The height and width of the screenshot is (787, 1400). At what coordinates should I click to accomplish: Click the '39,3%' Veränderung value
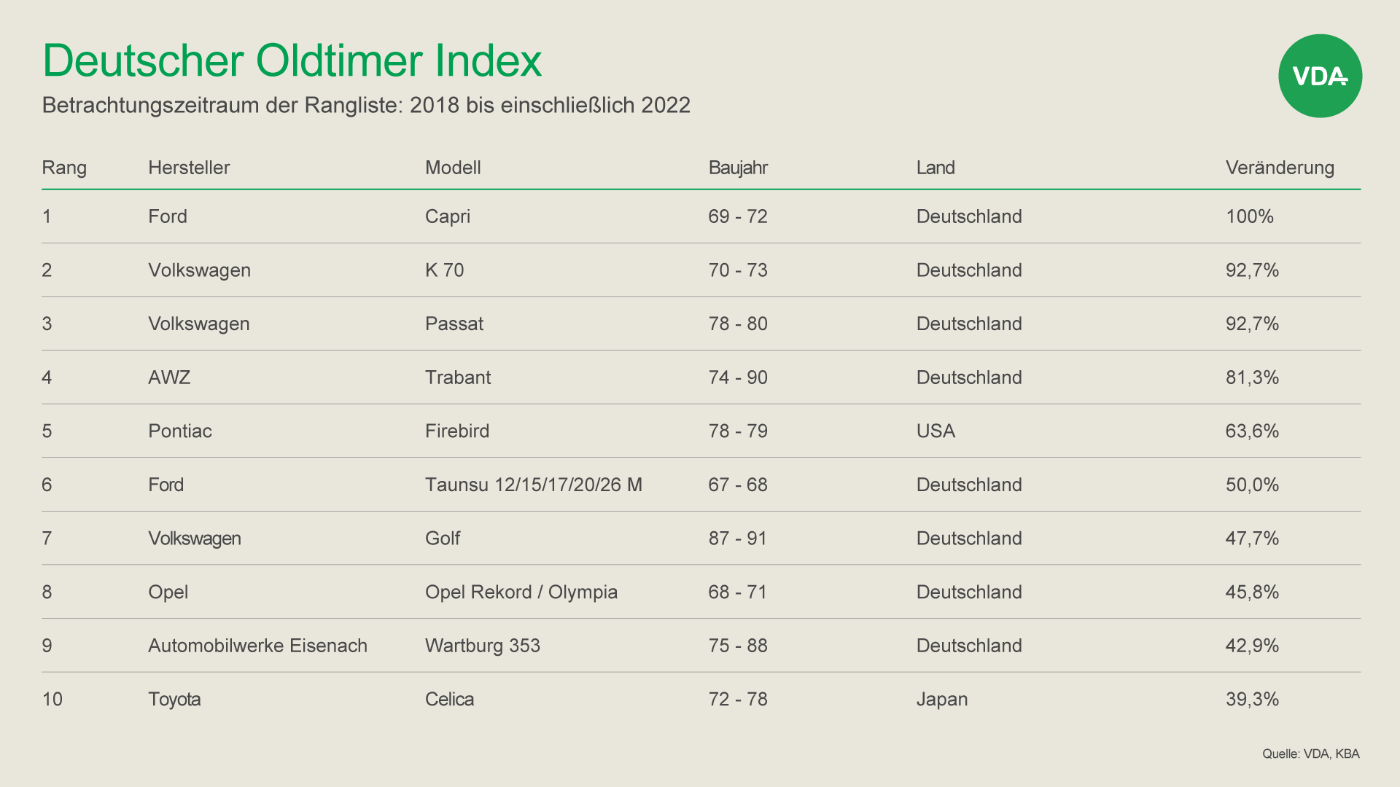click(1252, 699)
